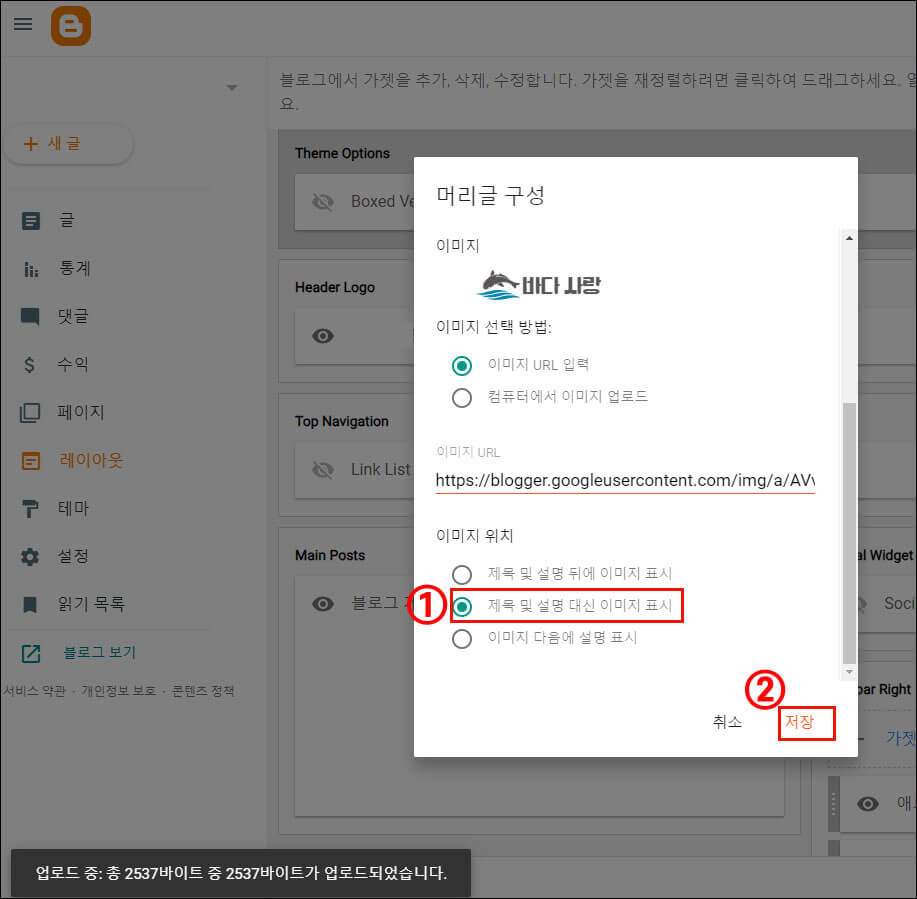Click the Main Posts section heading

(x=330, y=556)
